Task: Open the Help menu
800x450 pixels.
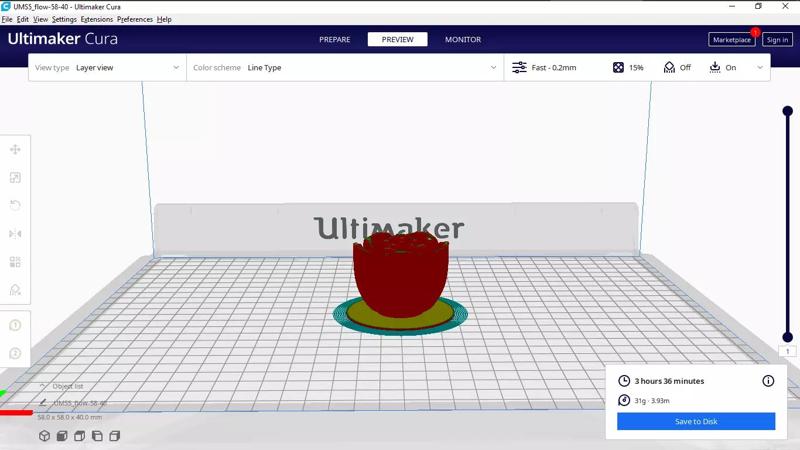Action: (164, 19)
